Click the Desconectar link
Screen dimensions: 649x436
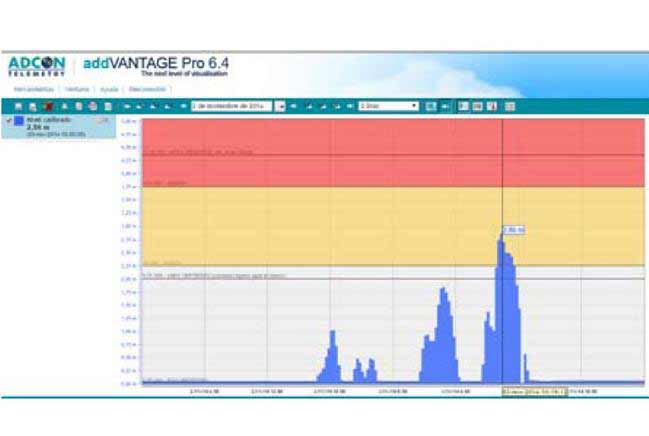[147, 89]
